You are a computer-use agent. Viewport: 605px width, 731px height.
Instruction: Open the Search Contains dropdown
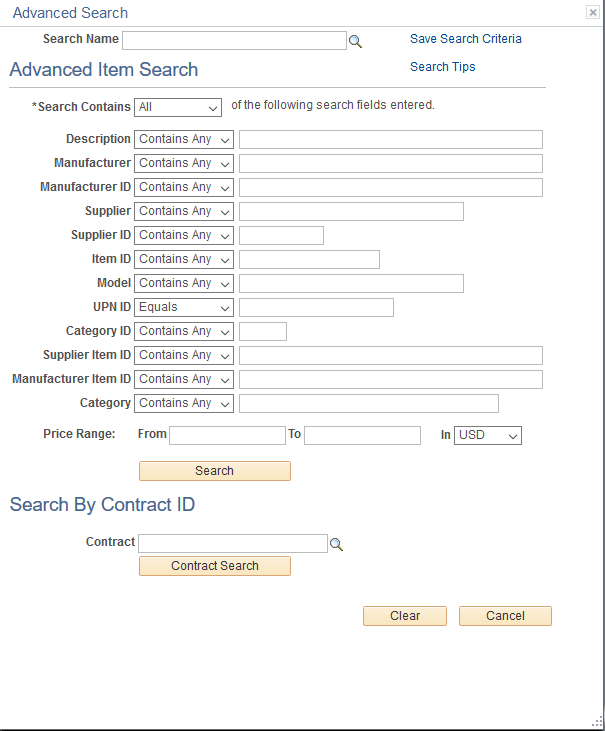(x=178, y=107)
